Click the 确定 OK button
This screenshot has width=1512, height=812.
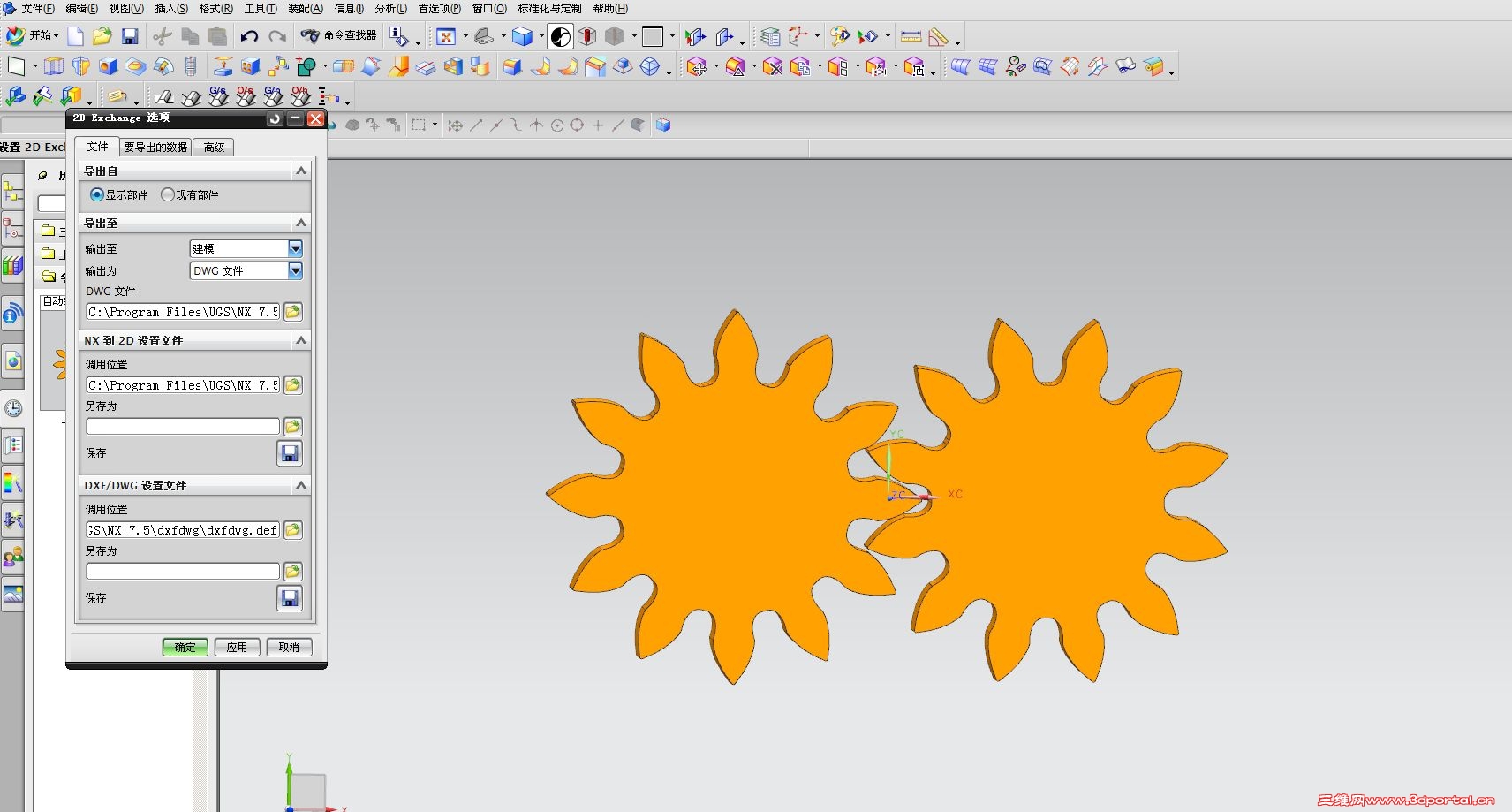pyautogui.click(x=185, y=647)
